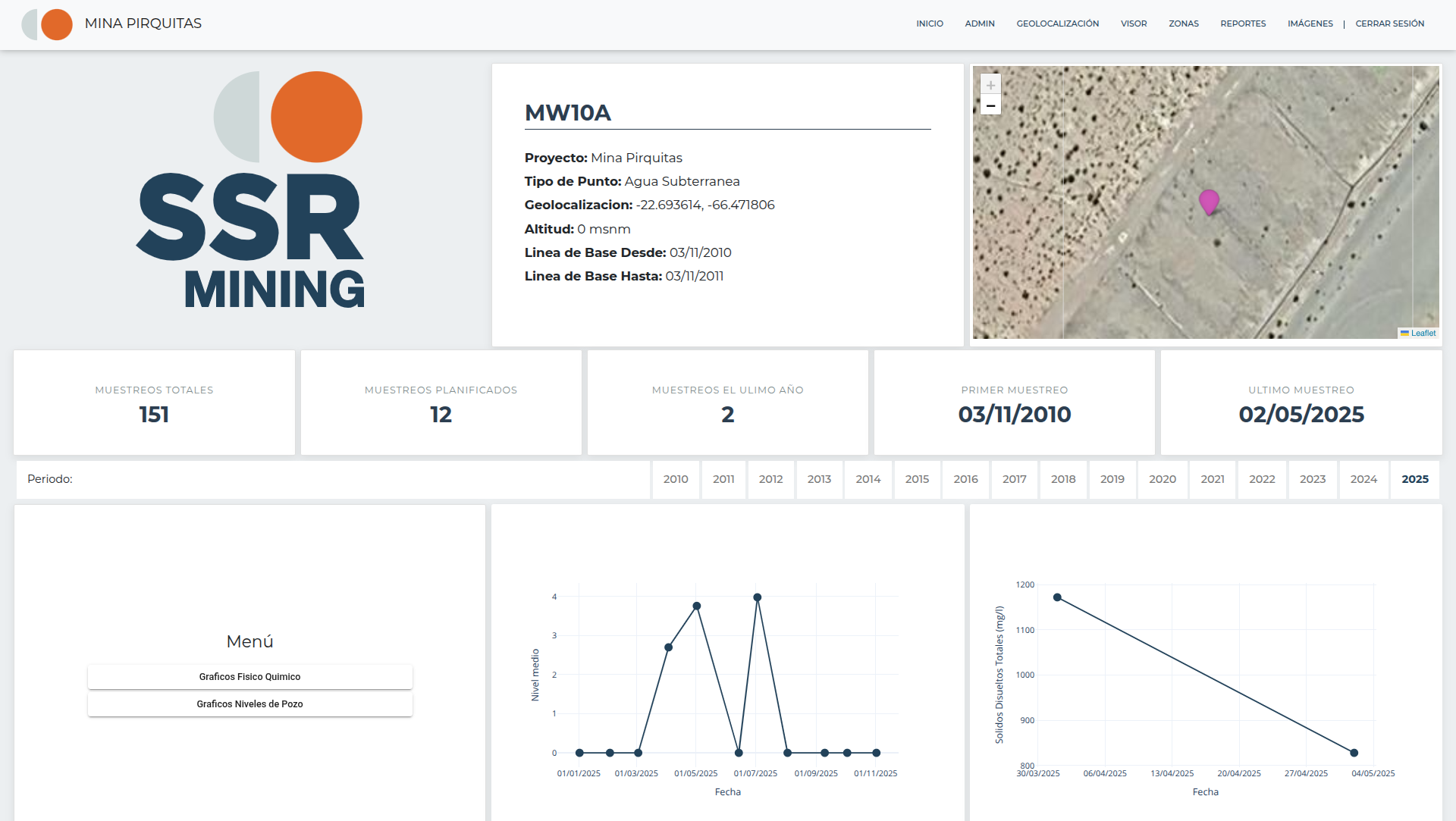1456x821 pixels.
Task: Click the highest point in the Nivel medio chart
Action: tap(757, 597)
